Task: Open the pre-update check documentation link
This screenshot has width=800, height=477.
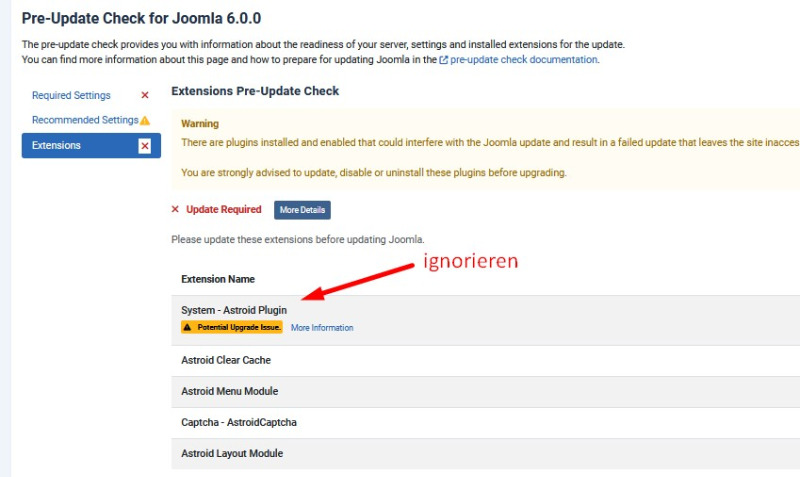Action: 524,60
